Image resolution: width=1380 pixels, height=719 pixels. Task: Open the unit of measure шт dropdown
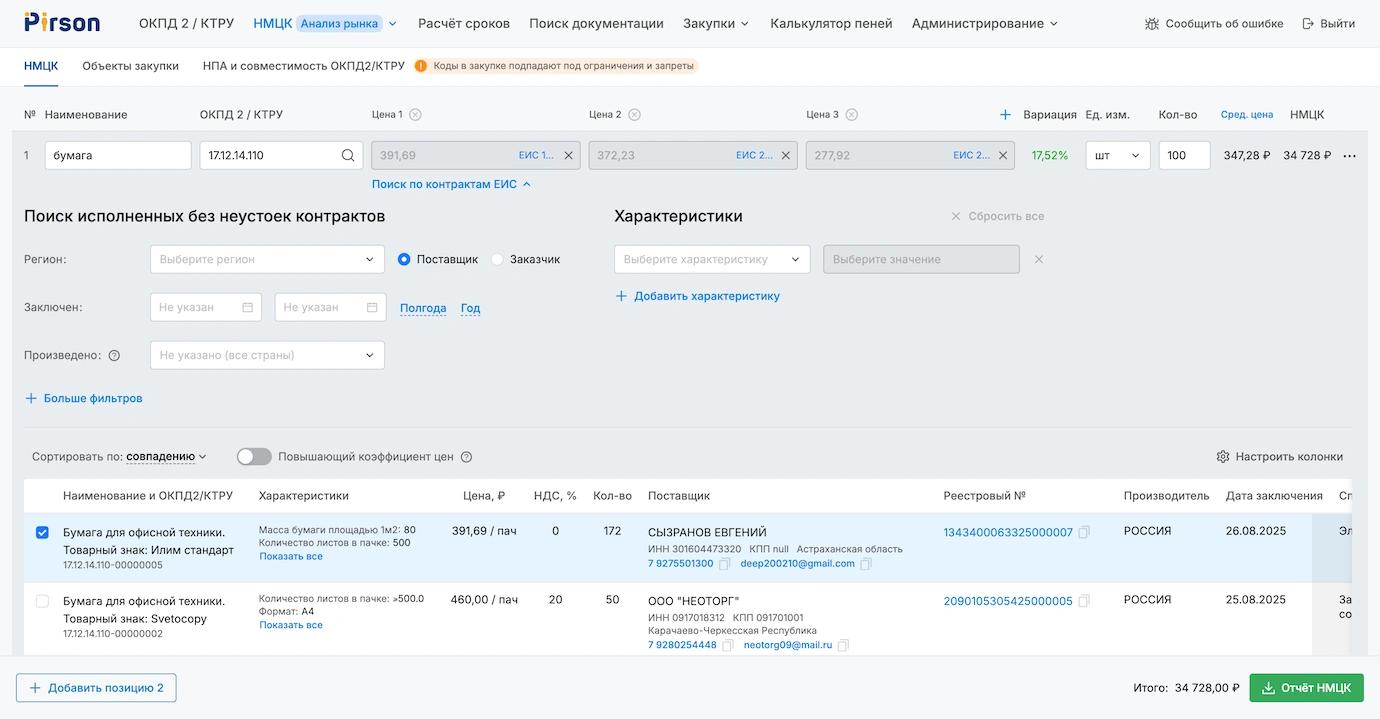click(x=1117, y=156)
